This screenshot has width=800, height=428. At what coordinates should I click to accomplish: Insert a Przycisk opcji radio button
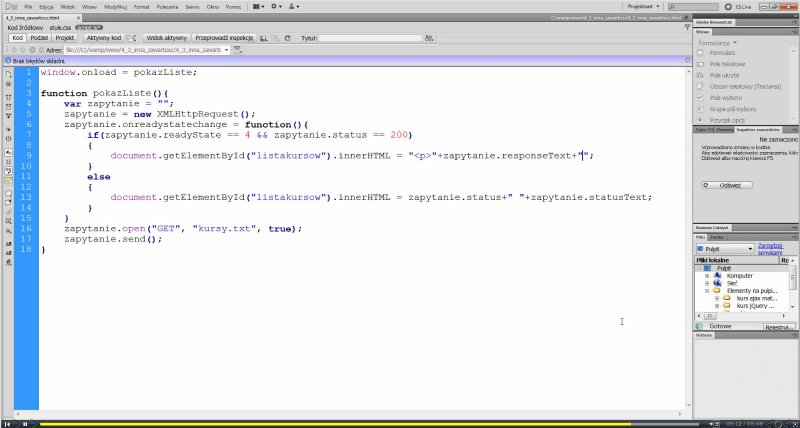click(729, 121)
